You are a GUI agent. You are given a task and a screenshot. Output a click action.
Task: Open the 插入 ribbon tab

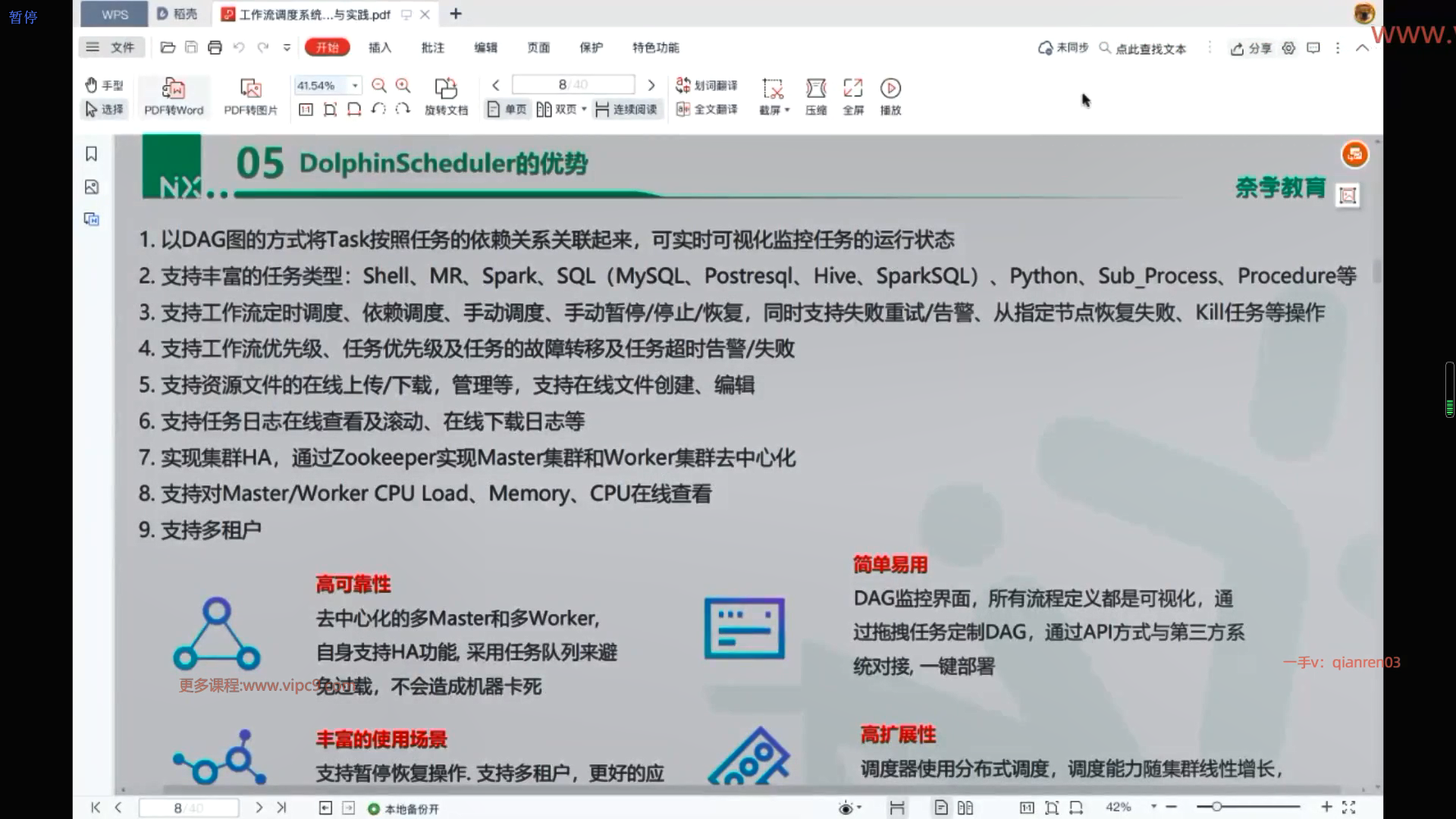[x=380, y=48]
